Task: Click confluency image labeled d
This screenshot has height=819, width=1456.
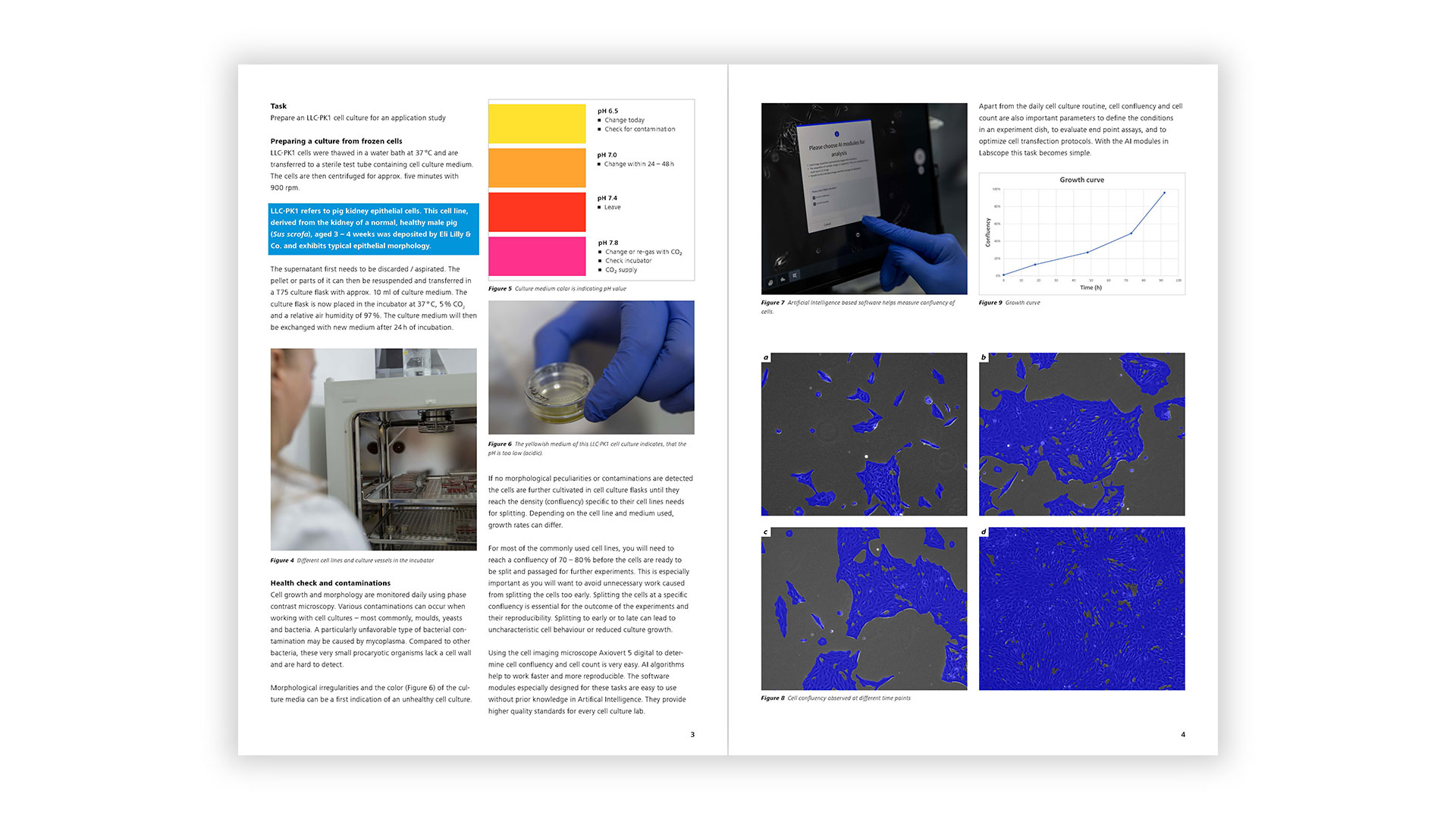Action: (x=1082, y=608)
